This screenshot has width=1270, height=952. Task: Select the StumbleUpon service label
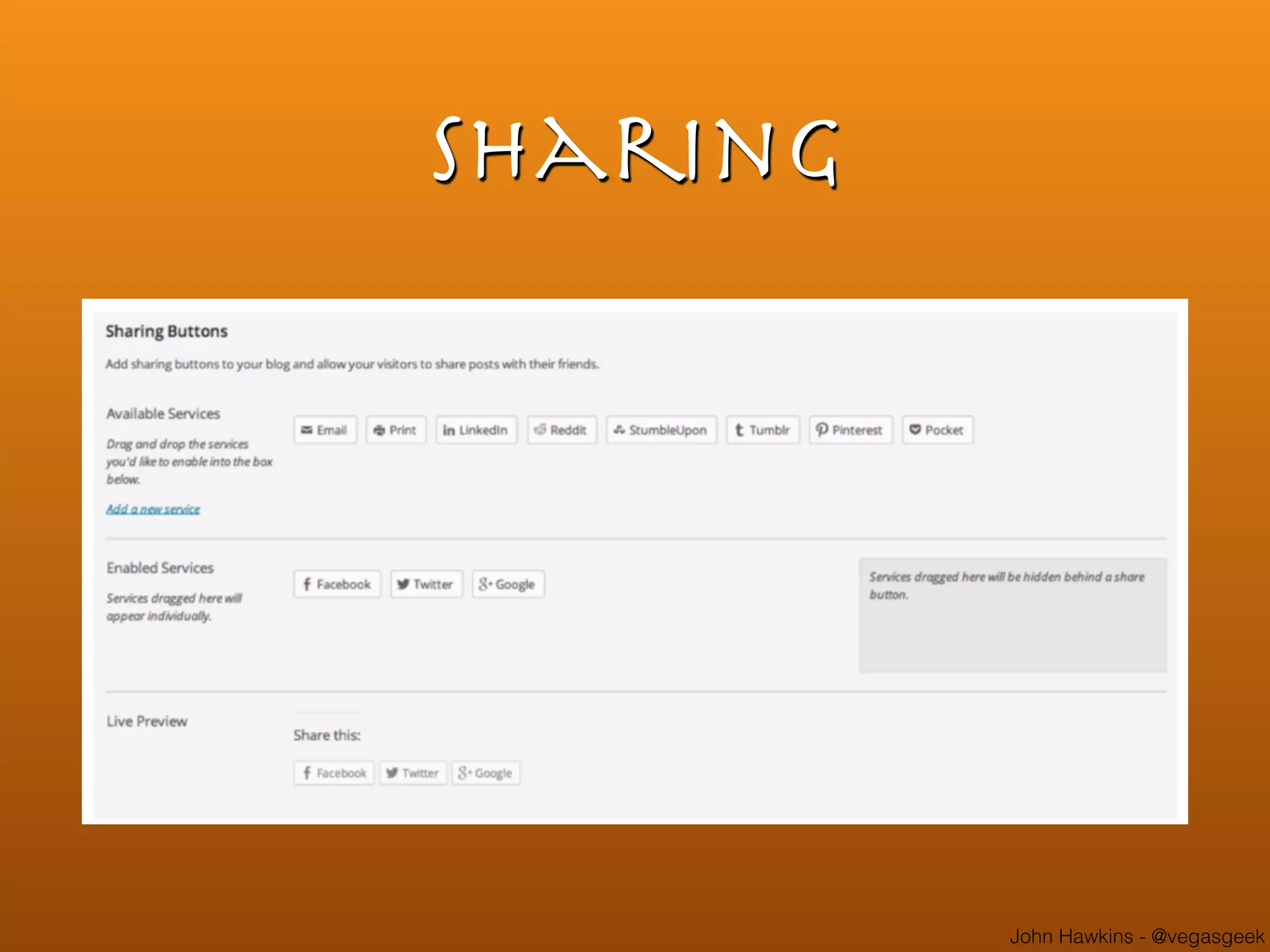tap(668, 430)
